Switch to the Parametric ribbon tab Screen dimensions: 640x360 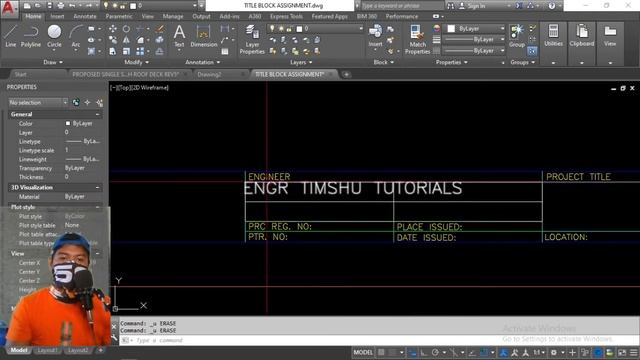tap(119, 16)
